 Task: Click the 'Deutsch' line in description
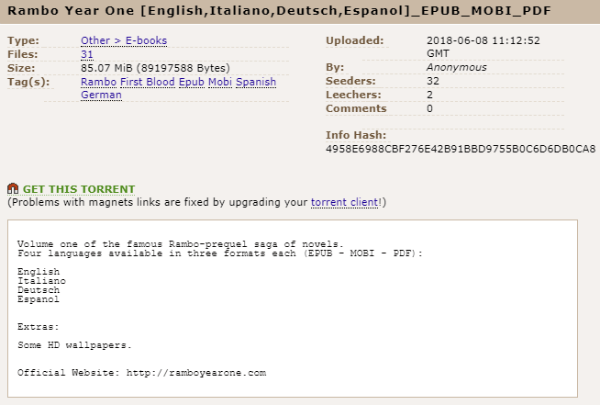click(x=38, y=290)
